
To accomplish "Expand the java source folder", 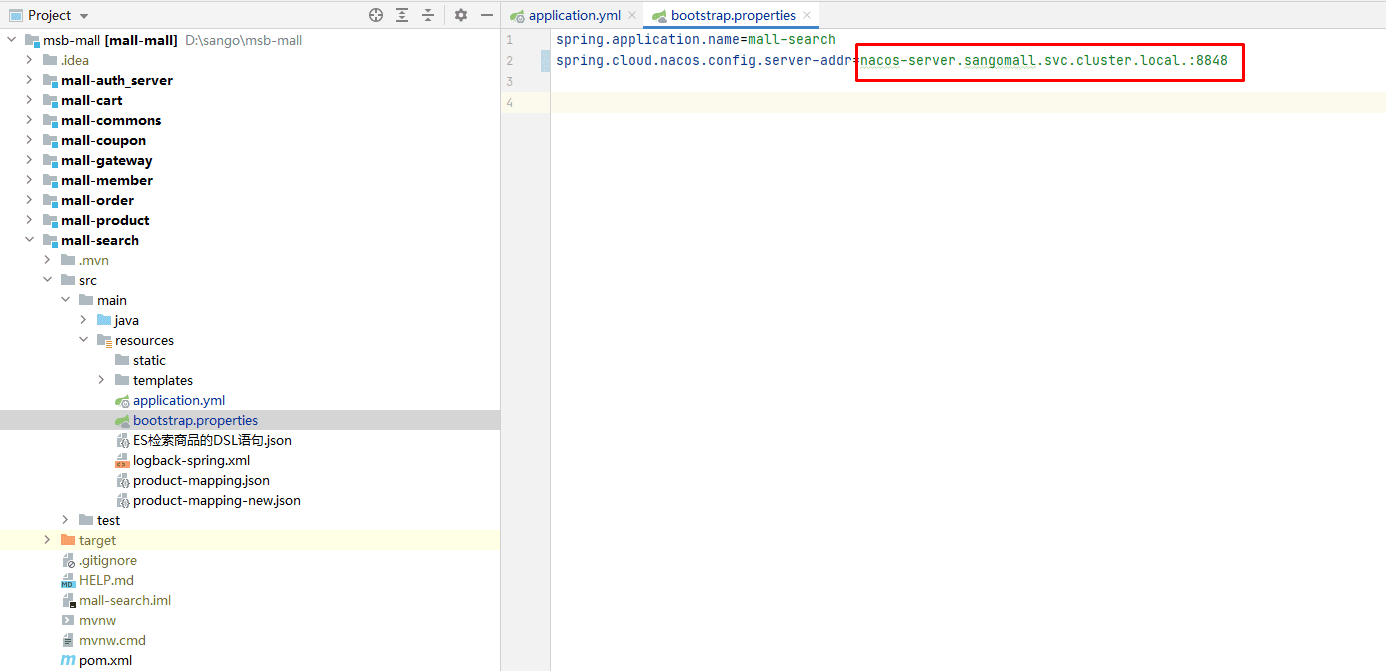I will point(84,320).
